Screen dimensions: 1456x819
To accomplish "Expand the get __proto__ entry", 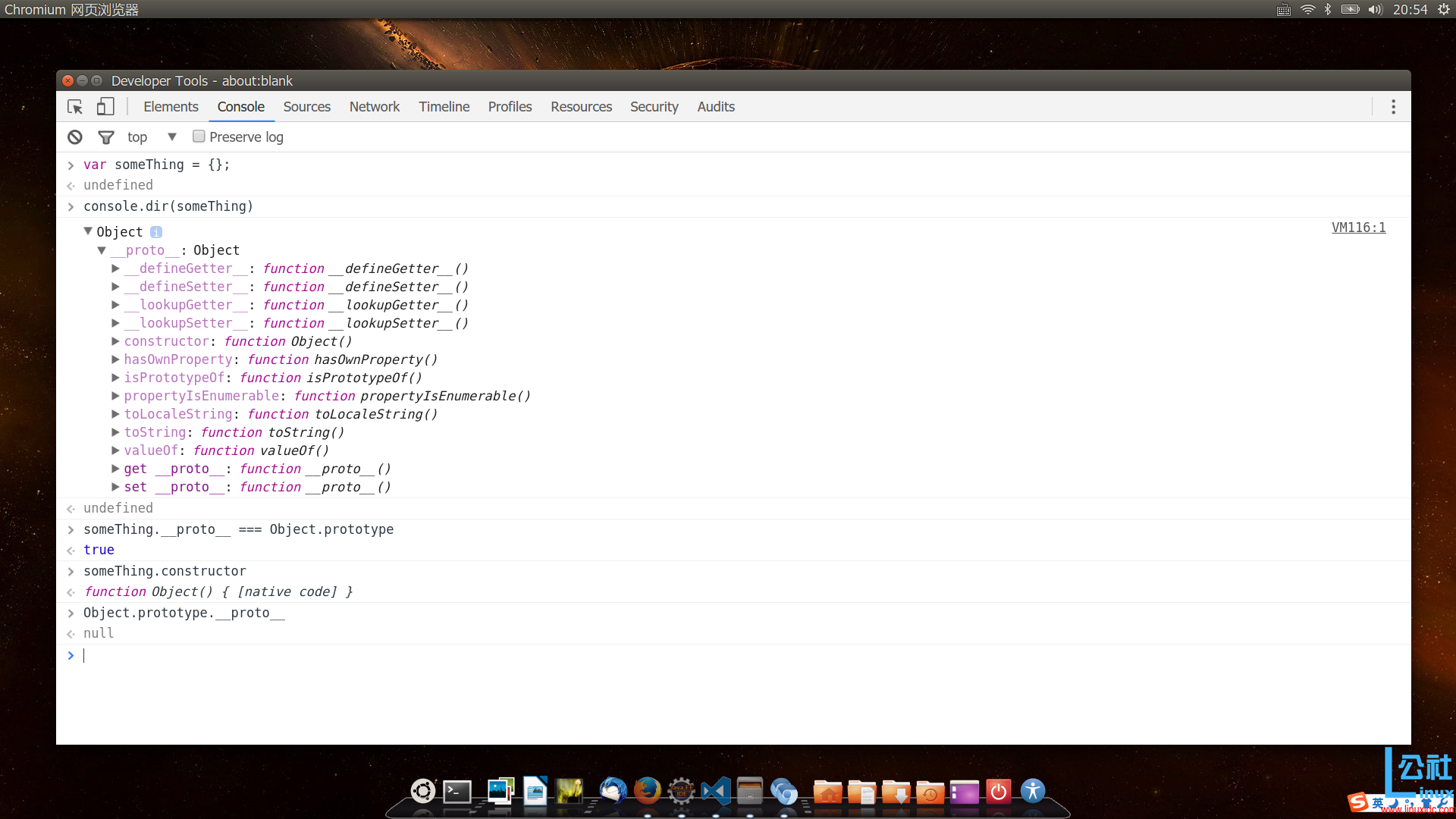I will pos(115,469).
